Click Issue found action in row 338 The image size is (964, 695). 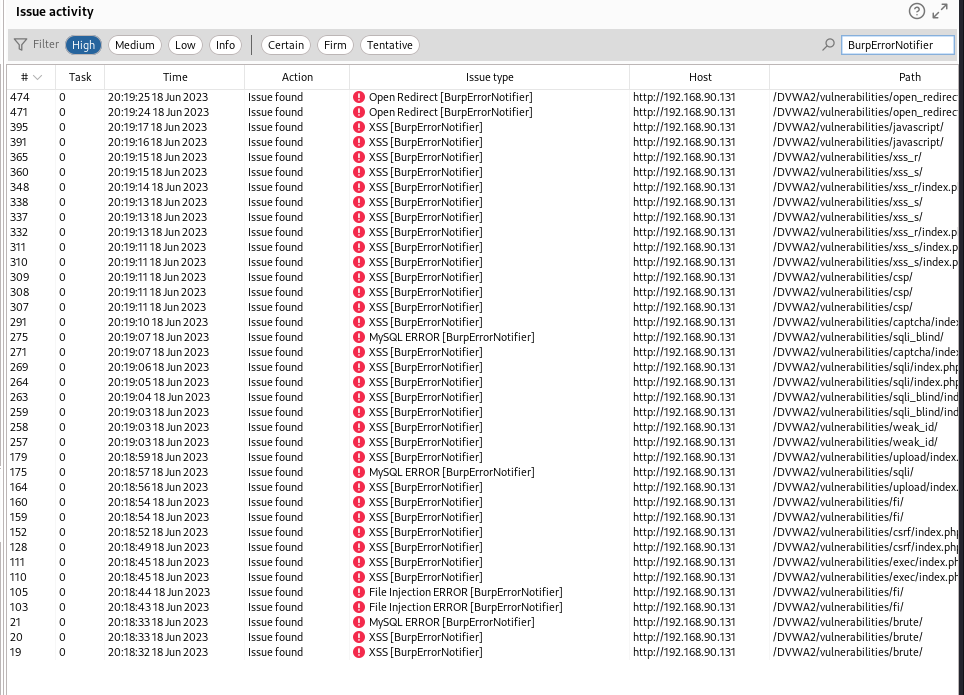pos(275,202)
